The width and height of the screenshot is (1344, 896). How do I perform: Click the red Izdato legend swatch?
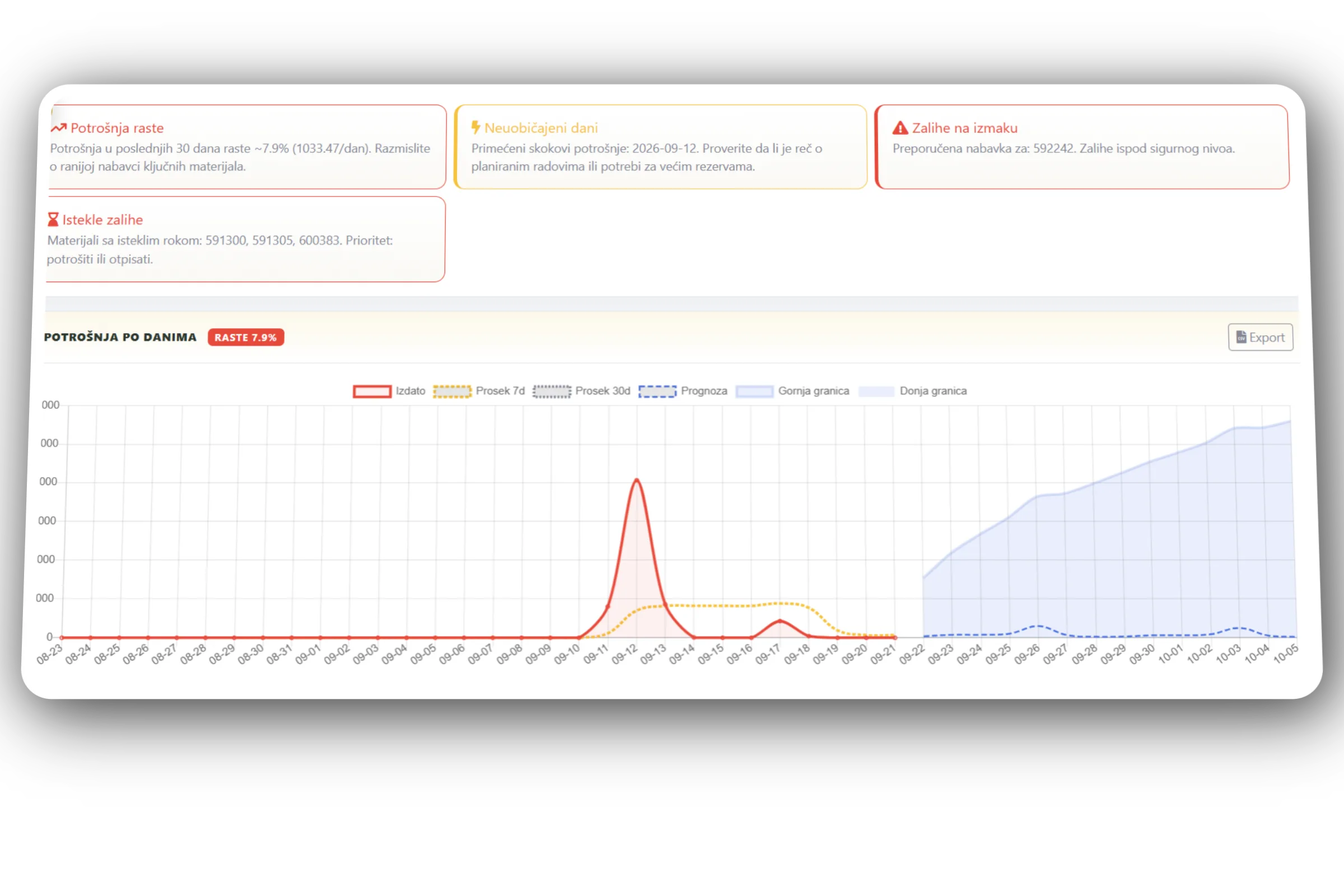point(372,391)
